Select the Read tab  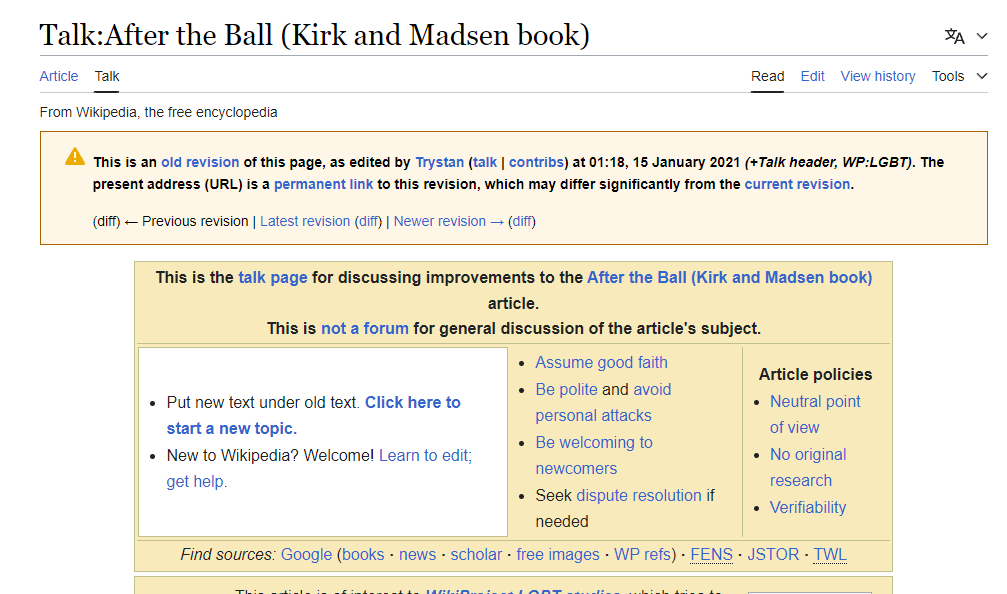point(767,76)
